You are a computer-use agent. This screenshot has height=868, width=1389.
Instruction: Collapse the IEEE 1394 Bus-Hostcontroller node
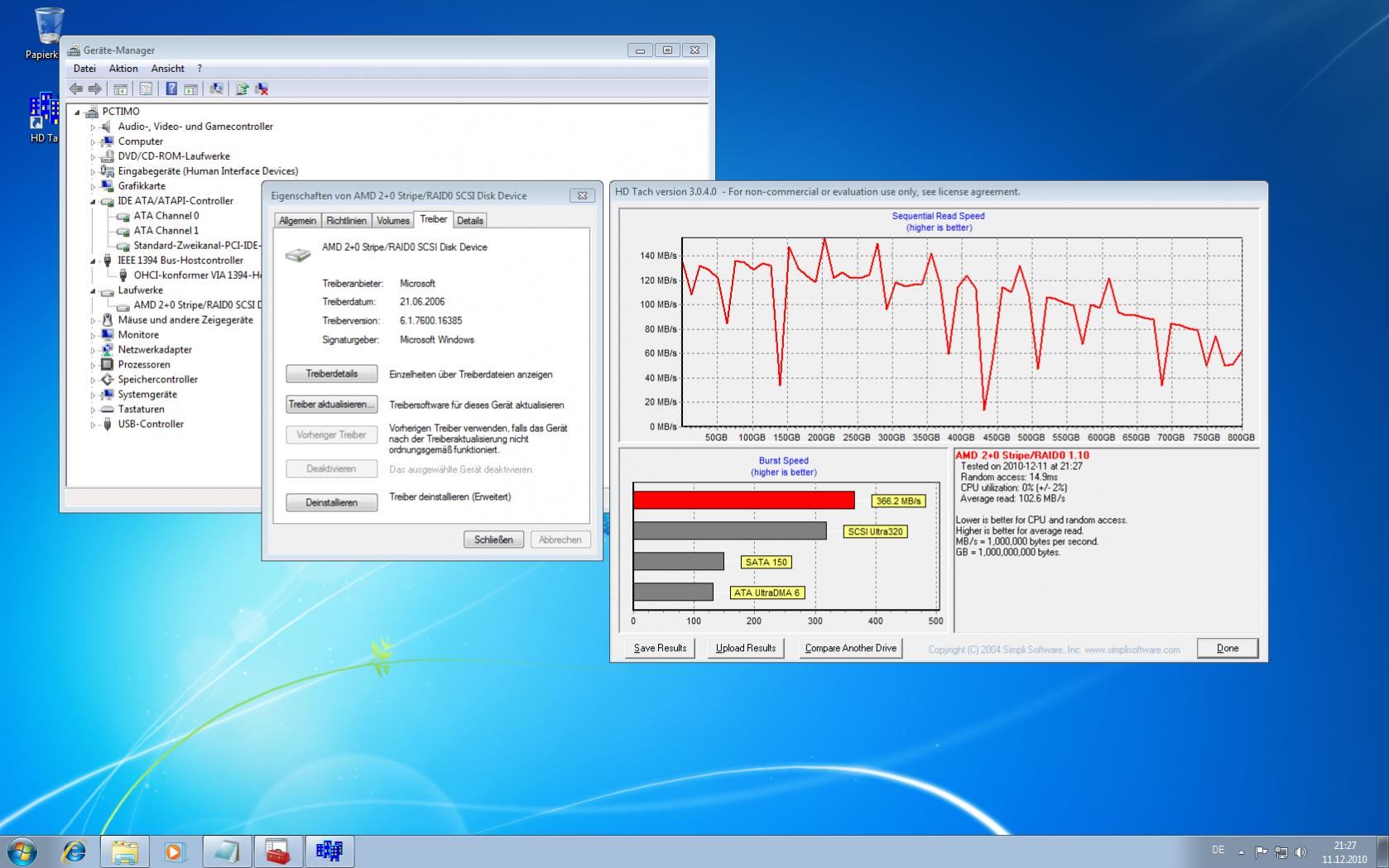[93, 261]
